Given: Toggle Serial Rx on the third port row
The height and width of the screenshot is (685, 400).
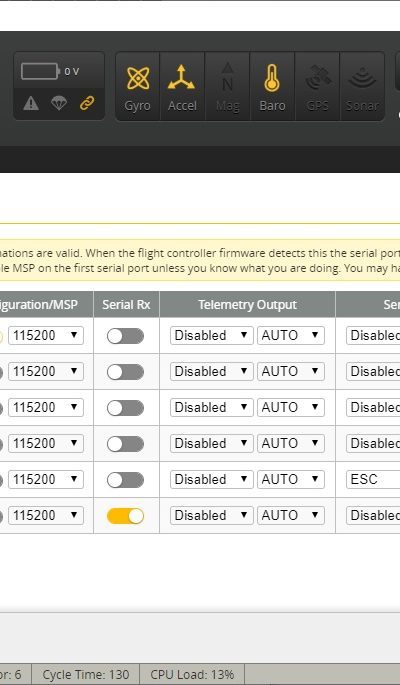Looking at the screenshot, I should (125, 408).
